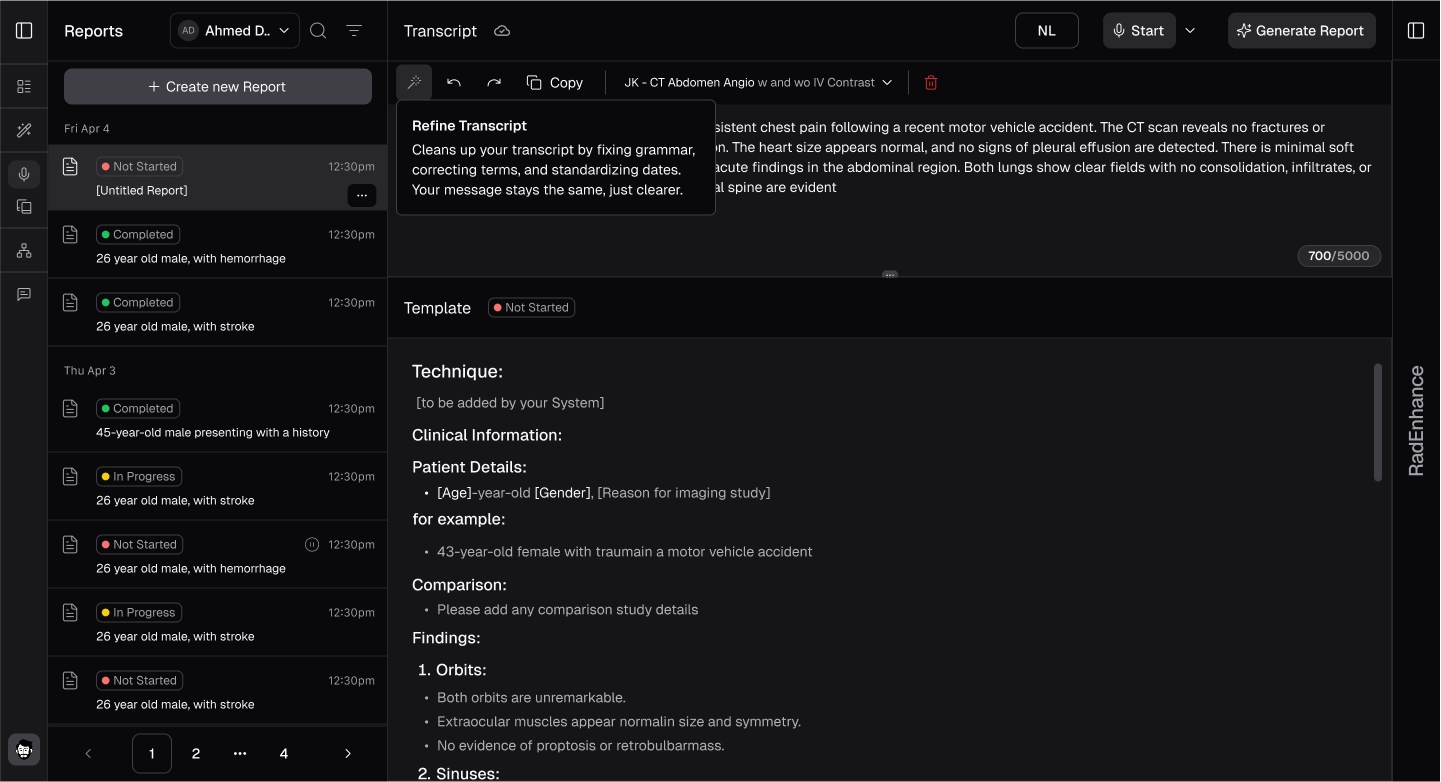Click document icon of Untitled Report
Image resolution: width=1441 pixels, height=782 pixels.
click(x=70, y=167)
